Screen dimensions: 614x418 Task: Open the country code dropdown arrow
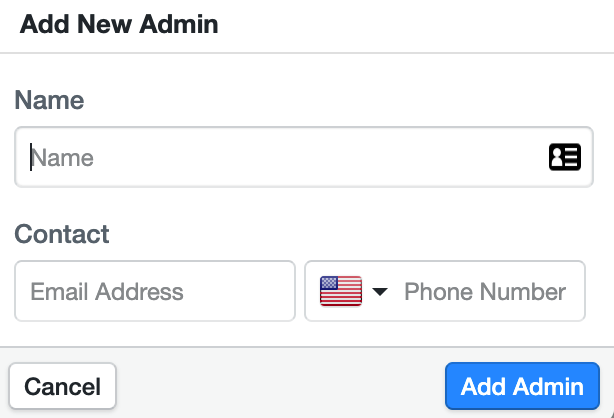(380, 291)
